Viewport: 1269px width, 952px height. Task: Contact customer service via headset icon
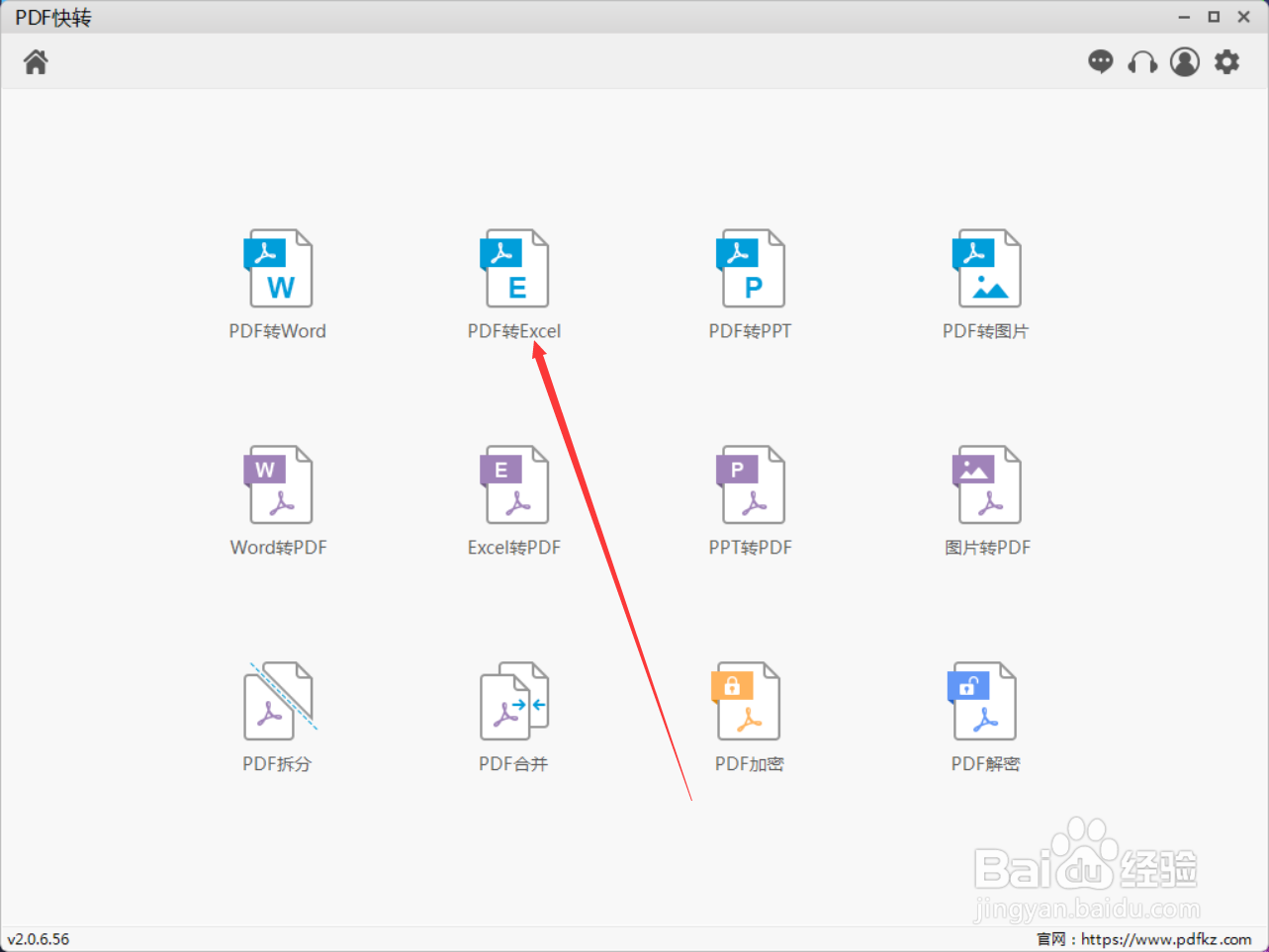(1142, 62)
